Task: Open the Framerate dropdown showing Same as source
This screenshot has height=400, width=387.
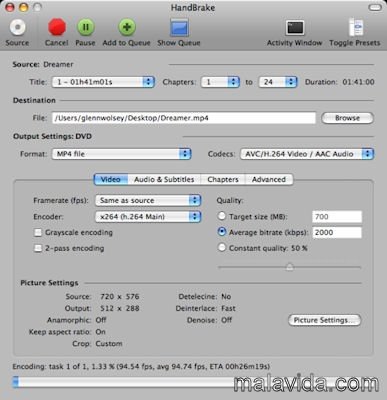Action: 148,200
